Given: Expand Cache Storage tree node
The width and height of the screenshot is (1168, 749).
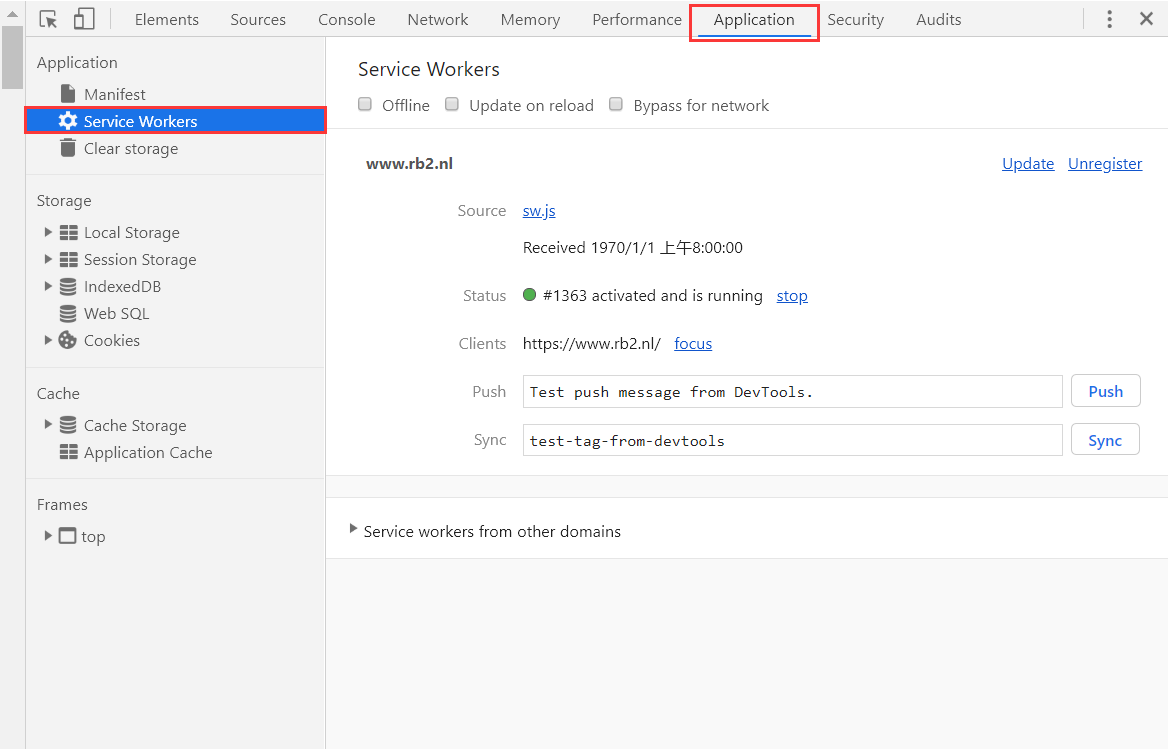Looking at the screenshot, I should (48, 424).
